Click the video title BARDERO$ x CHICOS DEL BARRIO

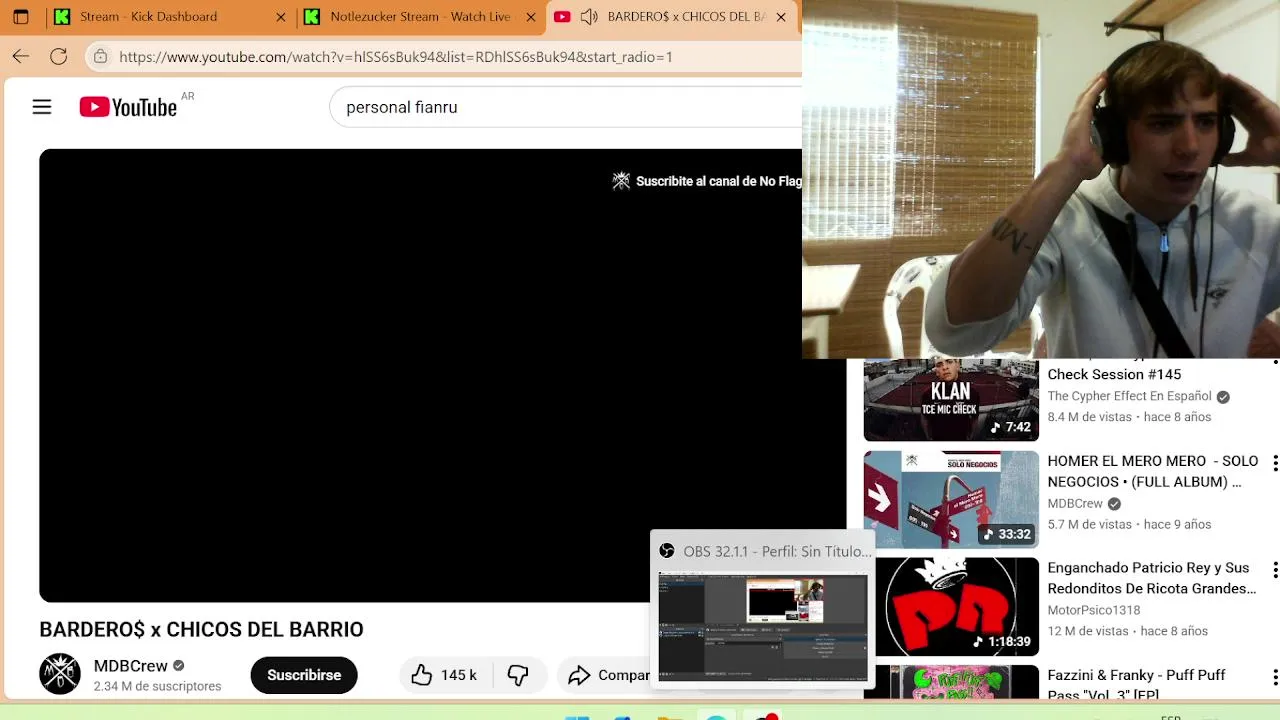(201, 629)
